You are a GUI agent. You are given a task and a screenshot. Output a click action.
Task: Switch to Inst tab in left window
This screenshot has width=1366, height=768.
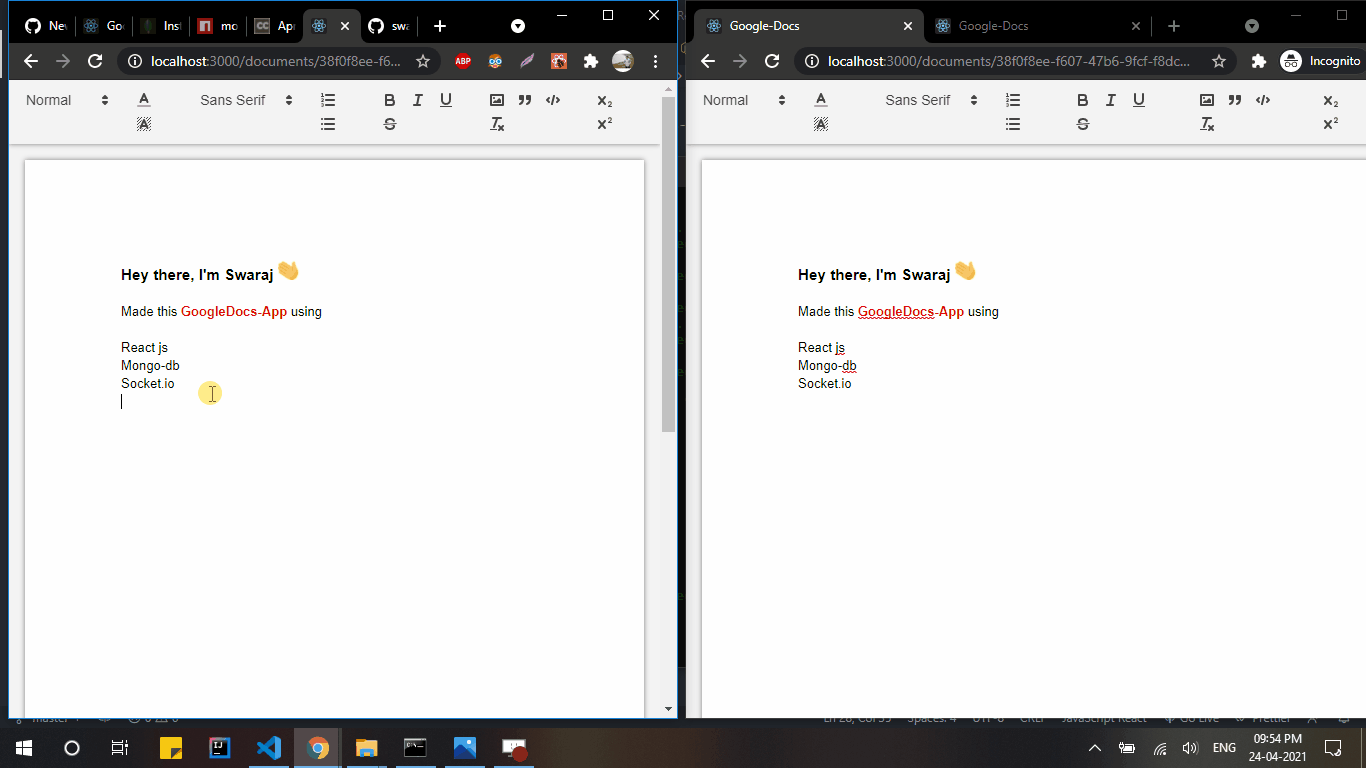pos(161,26)
